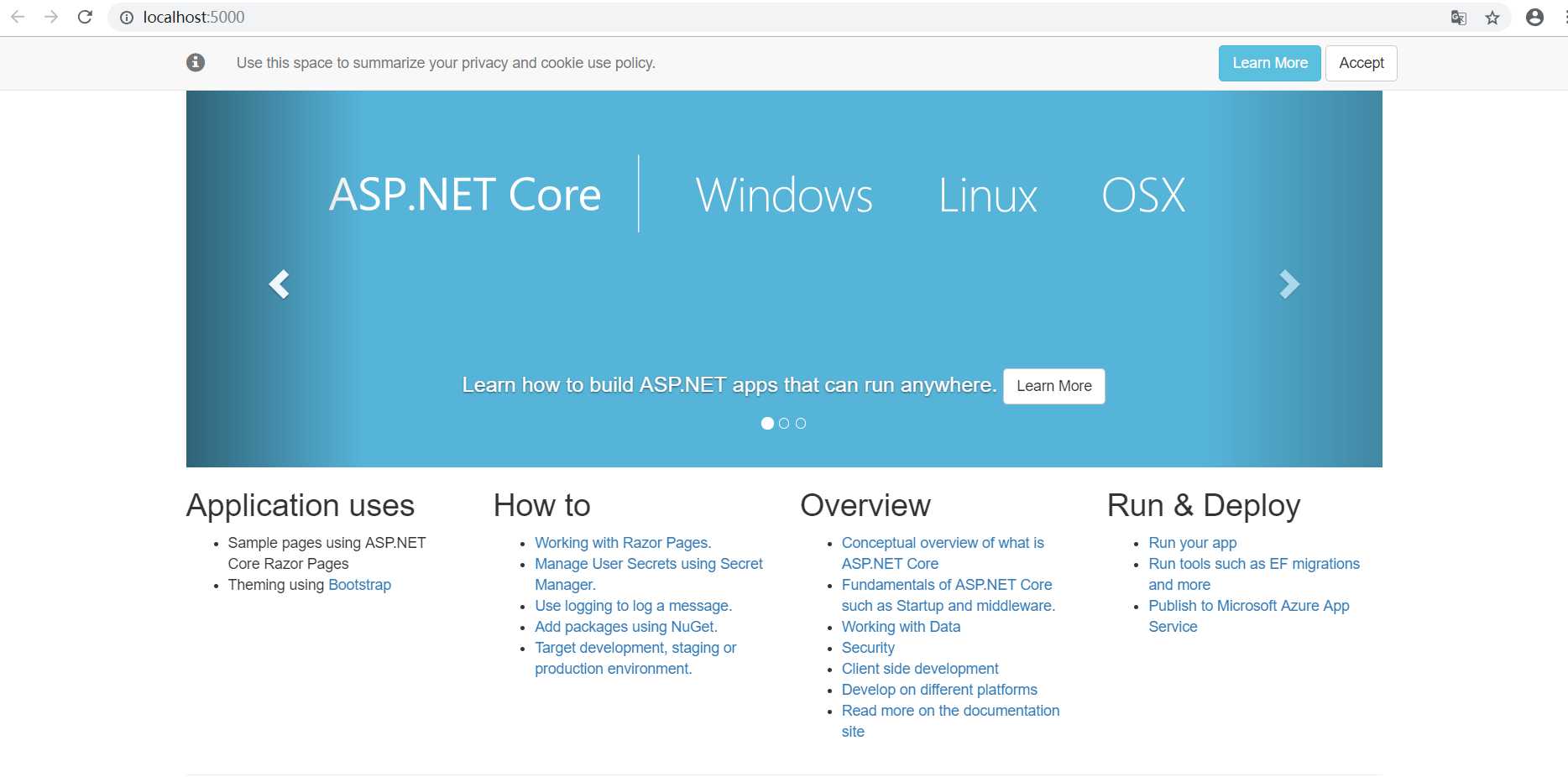
Task: Click the ASP.NET Core carousel banner title
Action: pos(465,195)
